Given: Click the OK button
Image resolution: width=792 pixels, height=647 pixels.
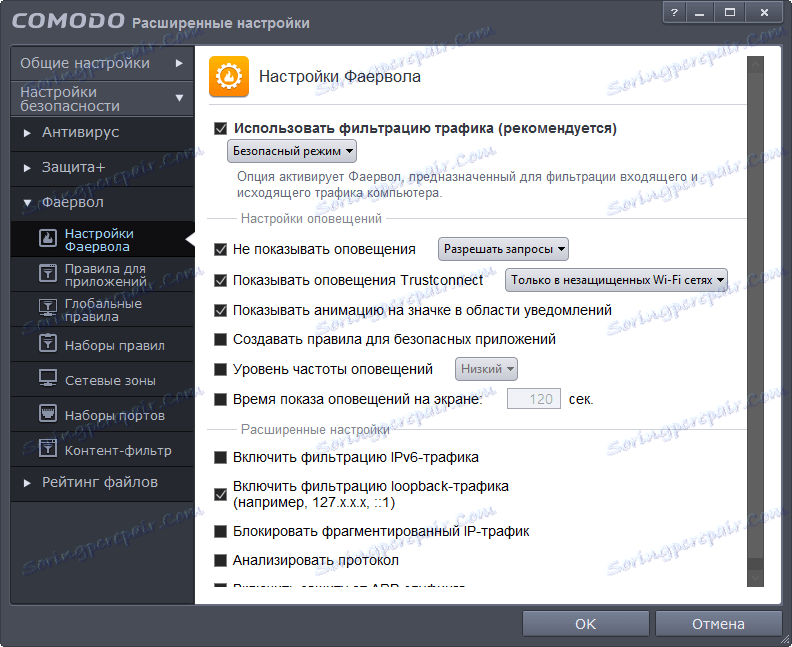Looking at the screenshot, I should (x=585, y=624).
